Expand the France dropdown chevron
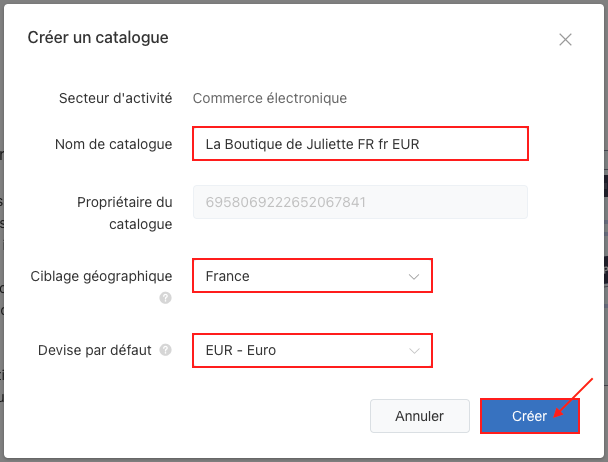Screen dimensions: 608x462 (x=414, y=277)
